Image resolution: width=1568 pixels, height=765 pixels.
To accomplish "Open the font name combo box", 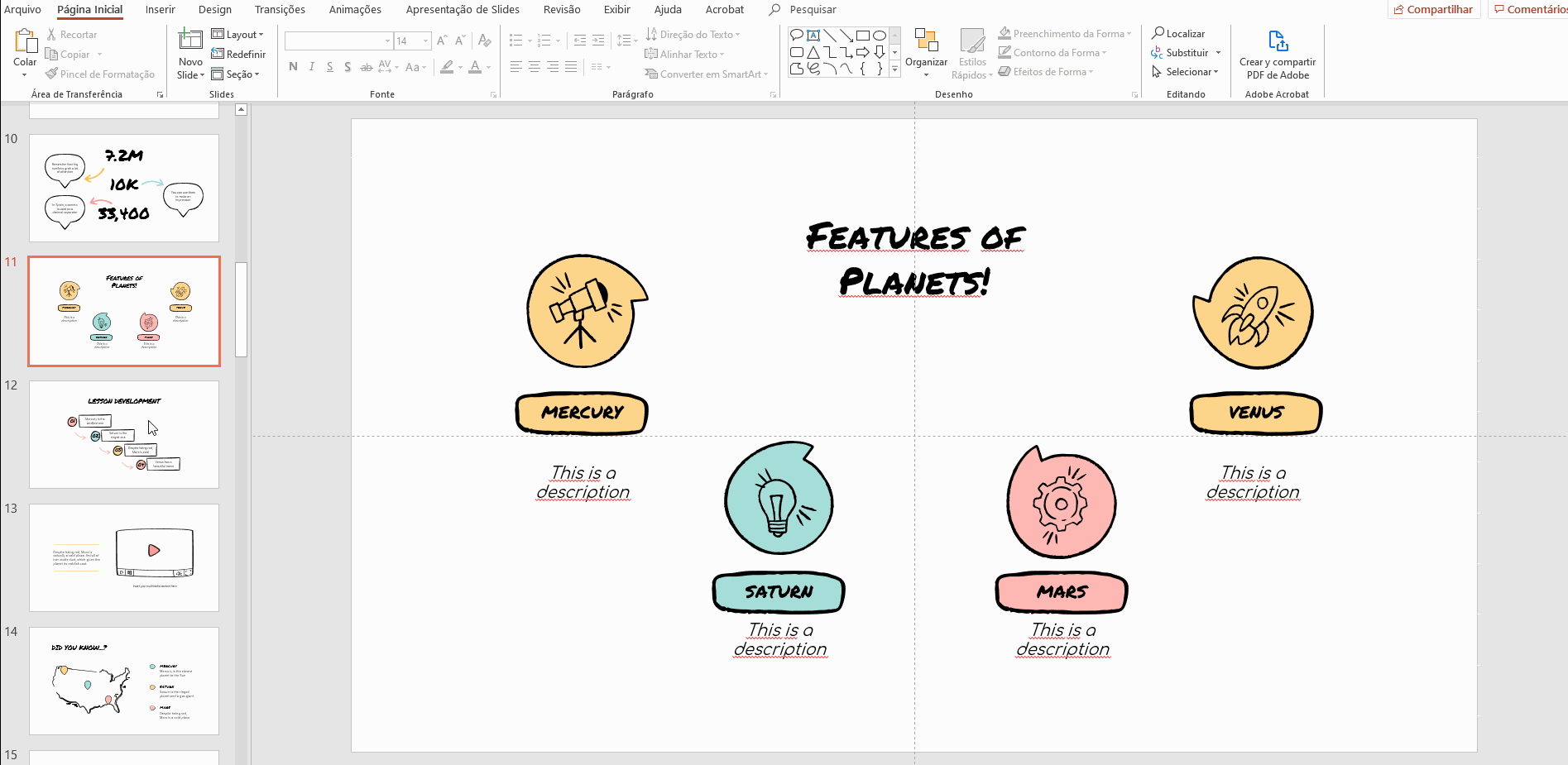I will pos(338,41).
